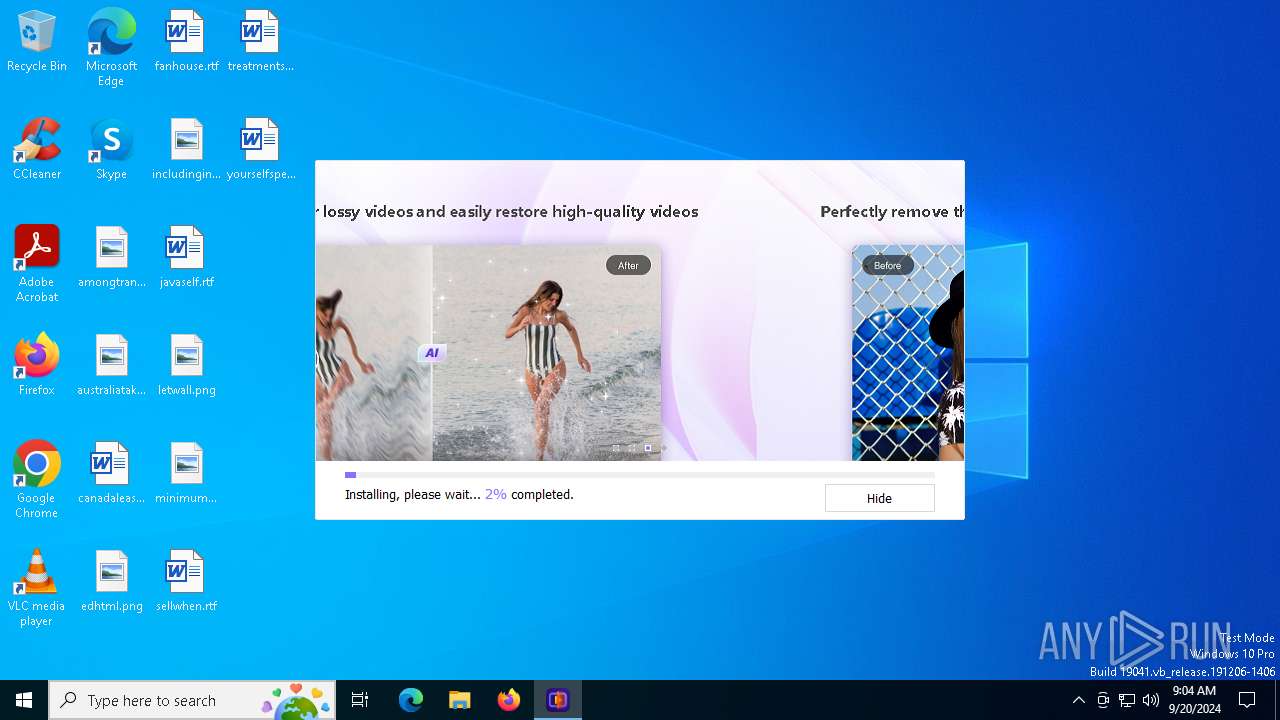Image resolution: width=1280 pixels, height=720 pixels.
Task: Click the active carousel slide indicator dot
Action: coord(648,448)
